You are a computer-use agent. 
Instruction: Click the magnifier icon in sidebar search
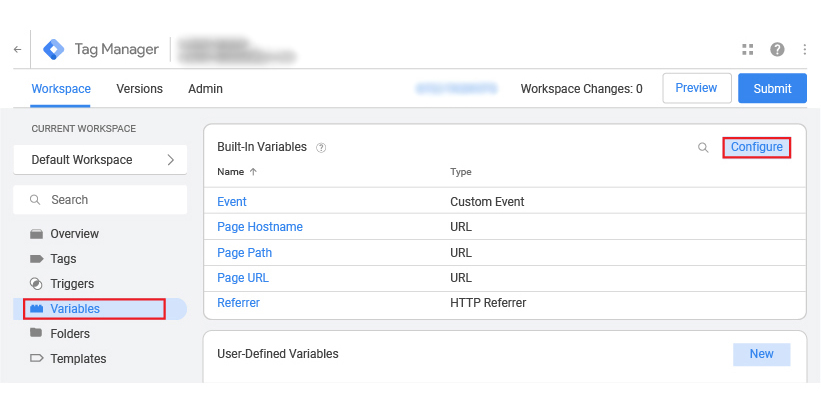35,200
